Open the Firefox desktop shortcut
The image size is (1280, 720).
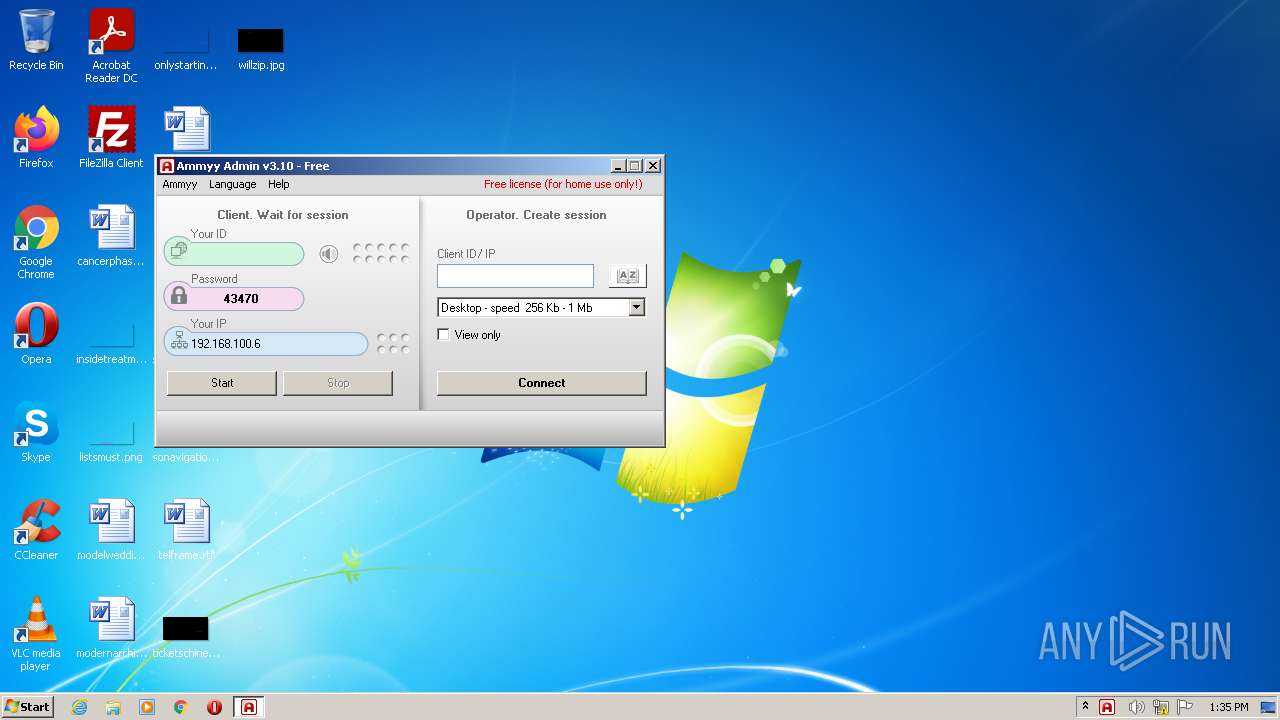[36, 137]
